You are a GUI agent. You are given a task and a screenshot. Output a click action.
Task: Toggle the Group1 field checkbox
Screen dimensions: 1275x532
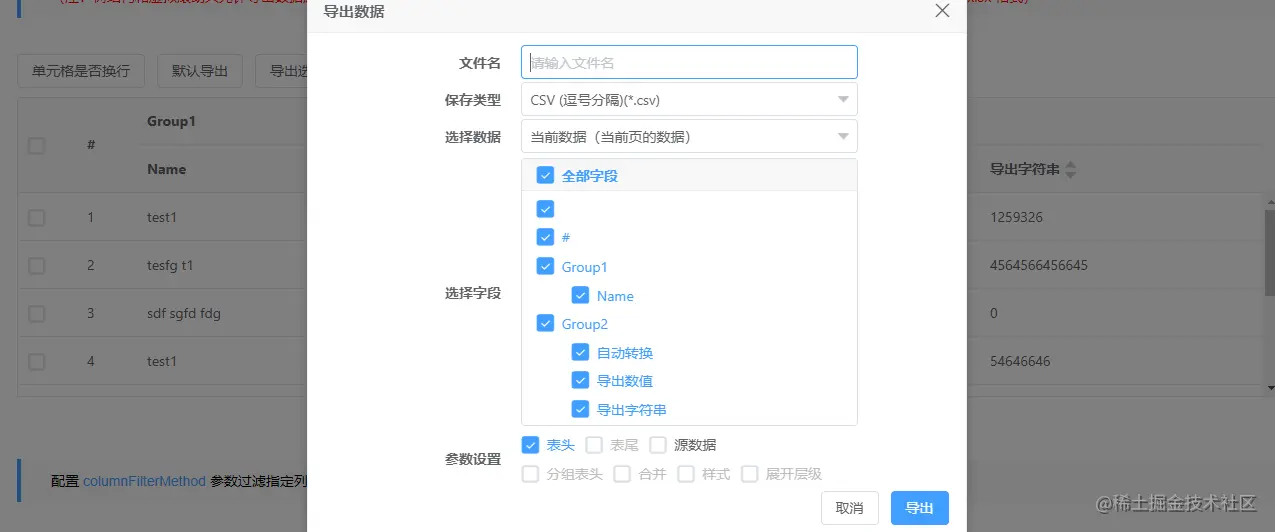pos(545,267)
